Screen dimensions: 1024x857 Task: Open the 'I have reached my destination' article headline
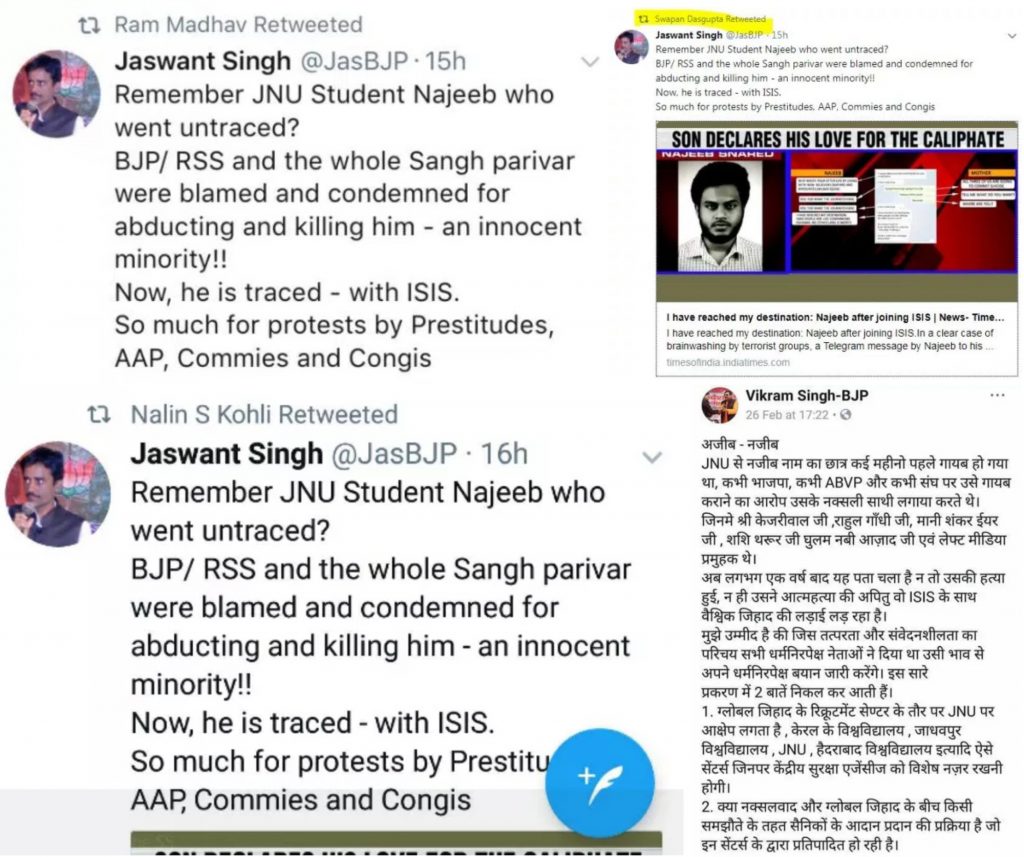(x=835, y=317)
